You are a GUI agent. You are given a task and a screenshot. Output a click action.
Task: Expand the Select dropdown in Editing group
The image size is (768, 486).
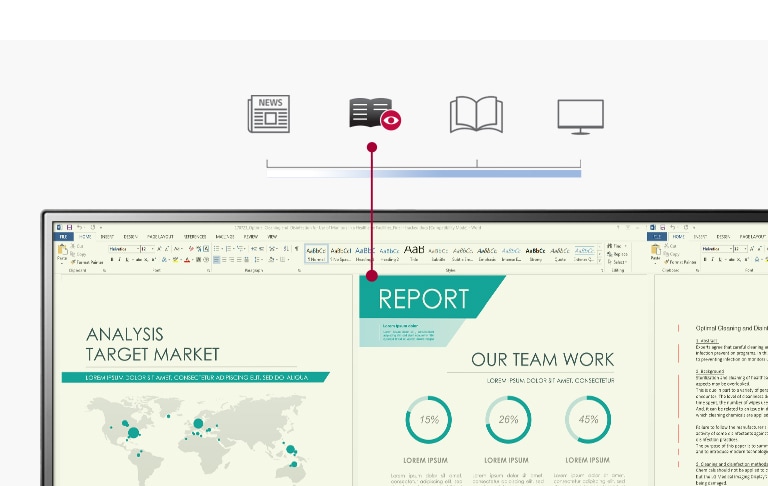pos(617,262)
